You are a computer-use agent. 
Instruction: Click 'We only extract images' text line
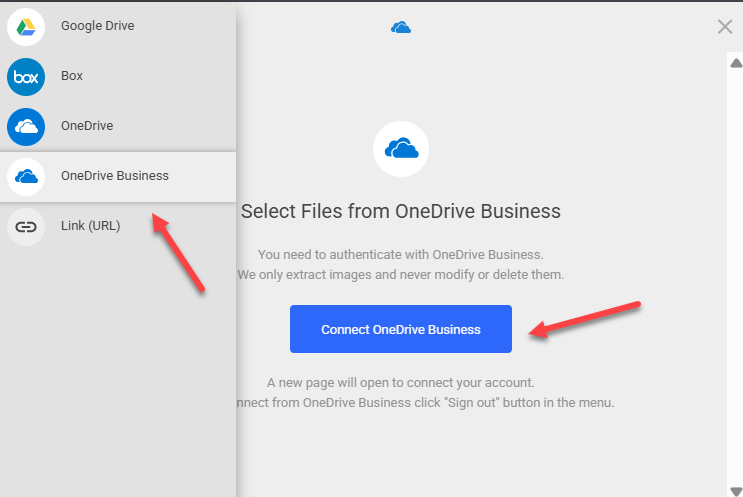click(x=401, y=275)
